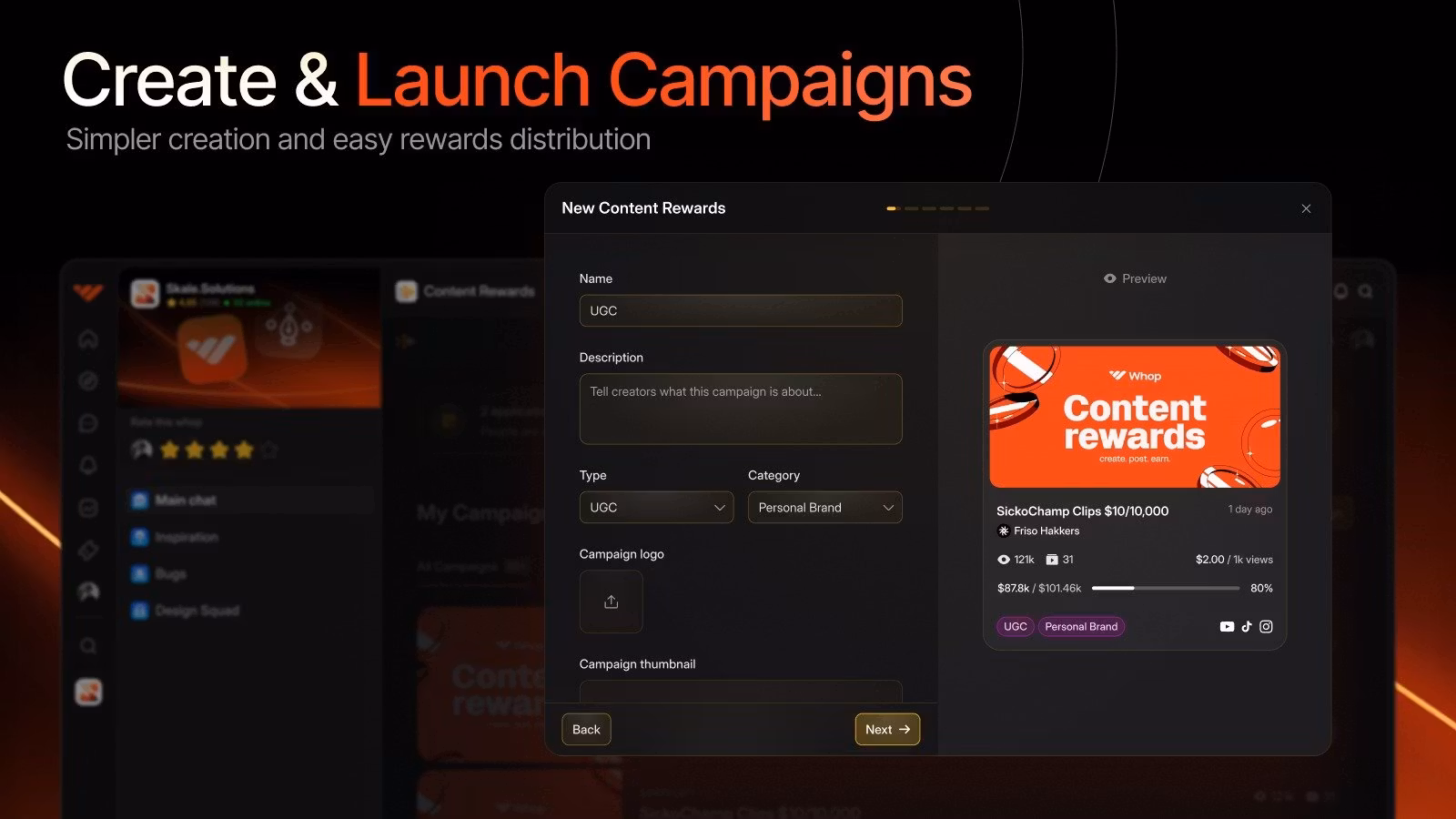The height and width of the screenshot is (819, 1456).
Task: Expand the Type dropdown showing UGC
Action: click(656, 508)
